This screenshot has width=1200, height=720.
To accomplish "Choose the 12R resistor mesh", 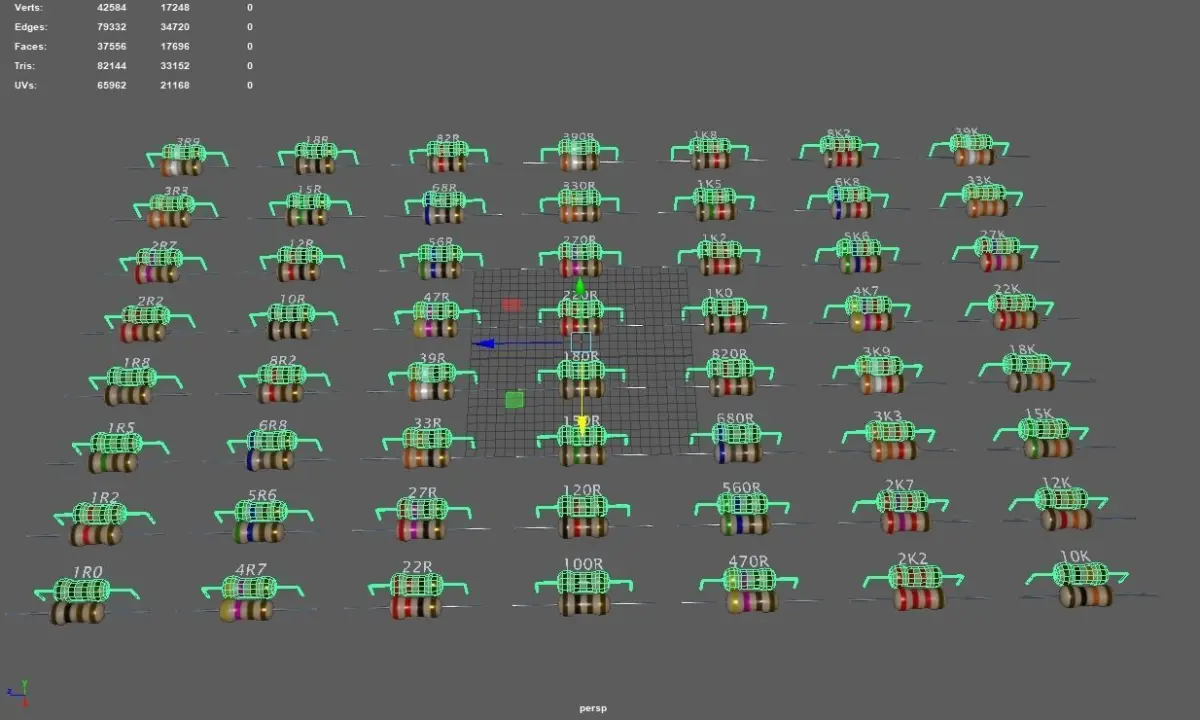I will coord(300,264).
